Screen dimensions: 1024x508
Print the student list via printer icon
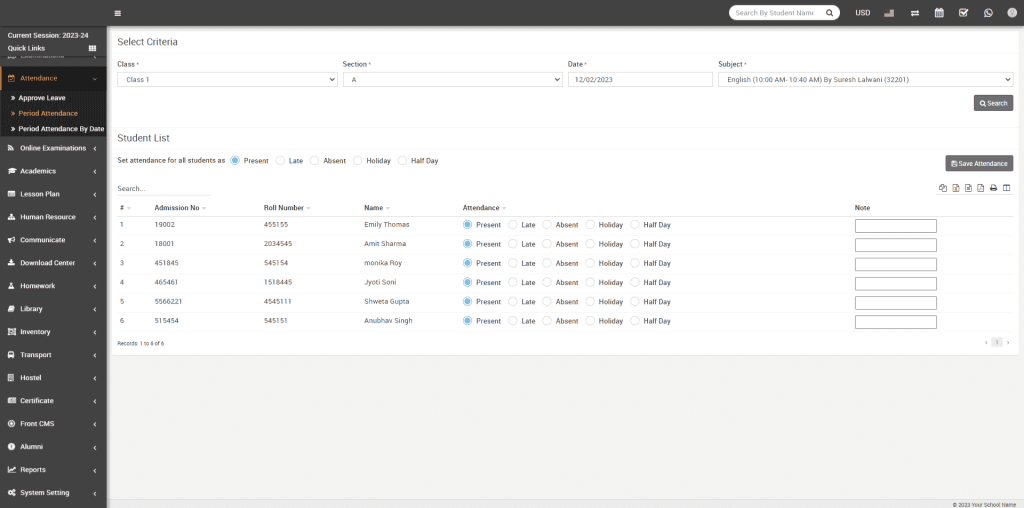tap(993, 188)
